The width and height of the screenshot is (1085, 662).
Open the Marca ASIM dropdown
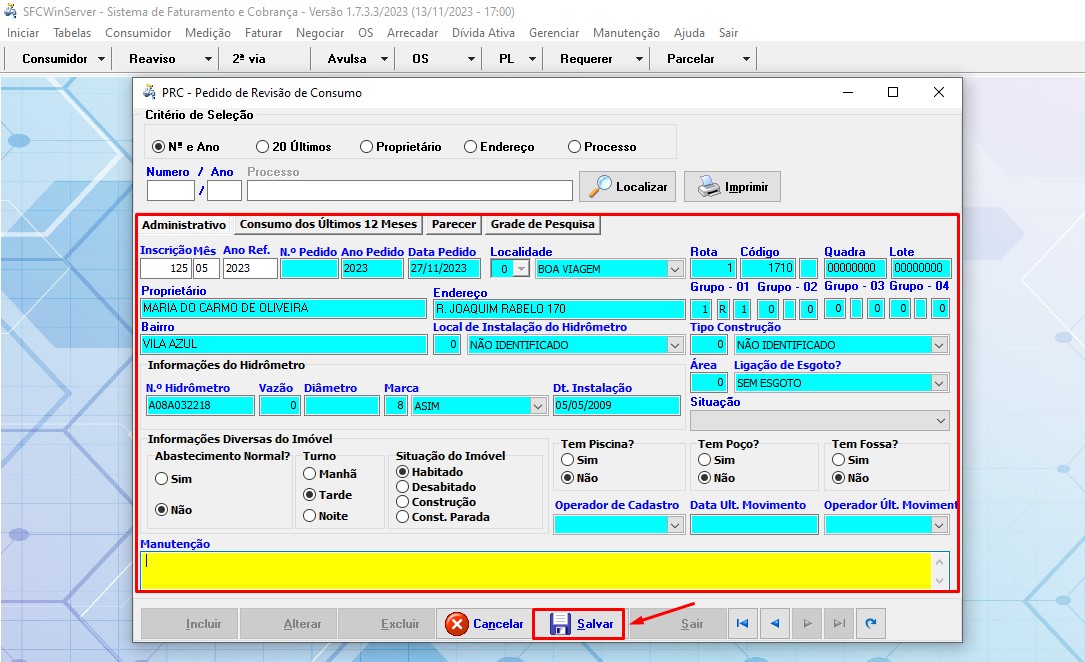point(537,406)
